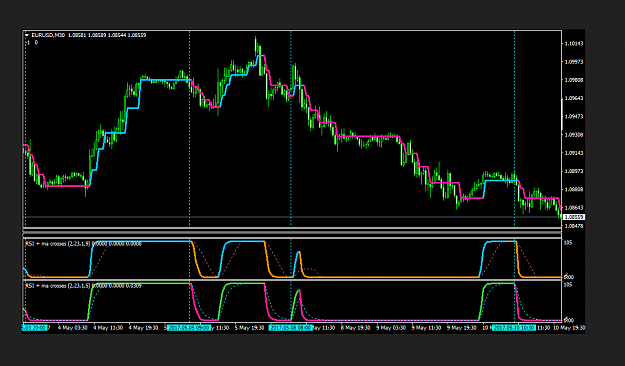This screenshot has height=366, width=625.
Task: Click the 1.08643 price axis value
Action: tap(574, 208)
